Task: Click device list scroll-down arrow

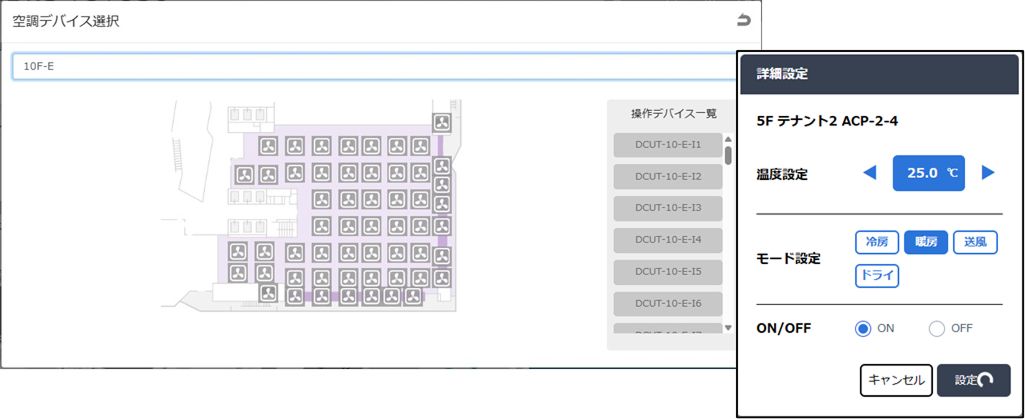Action: [728, 328]
